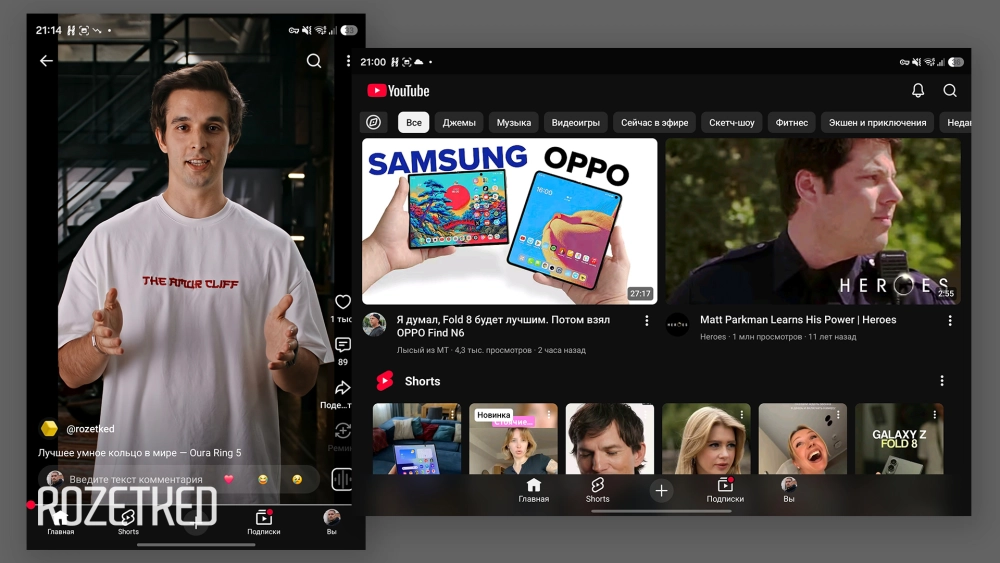Image resolution: width=1000 pixels, height=563 pixels.
Task: Open 'Shorts' tab in the YouTube home window
Action: pyautogui.click(x=598, y=490)
